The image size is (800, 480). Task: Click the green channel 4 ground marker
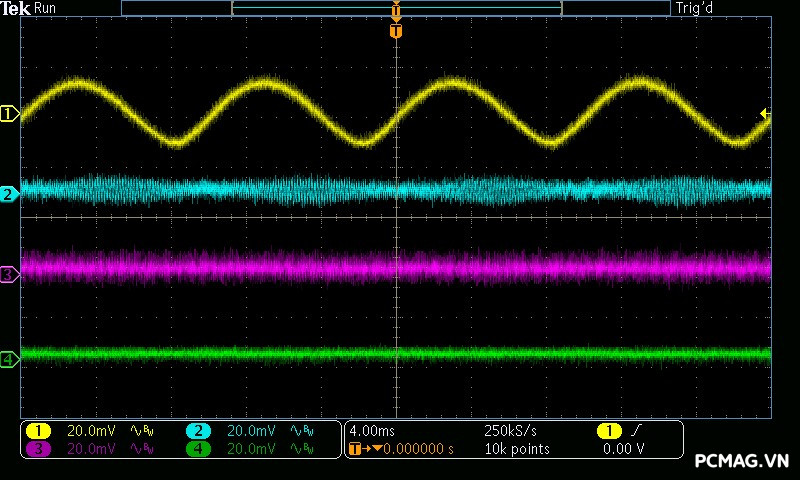(x=10, y=359)
